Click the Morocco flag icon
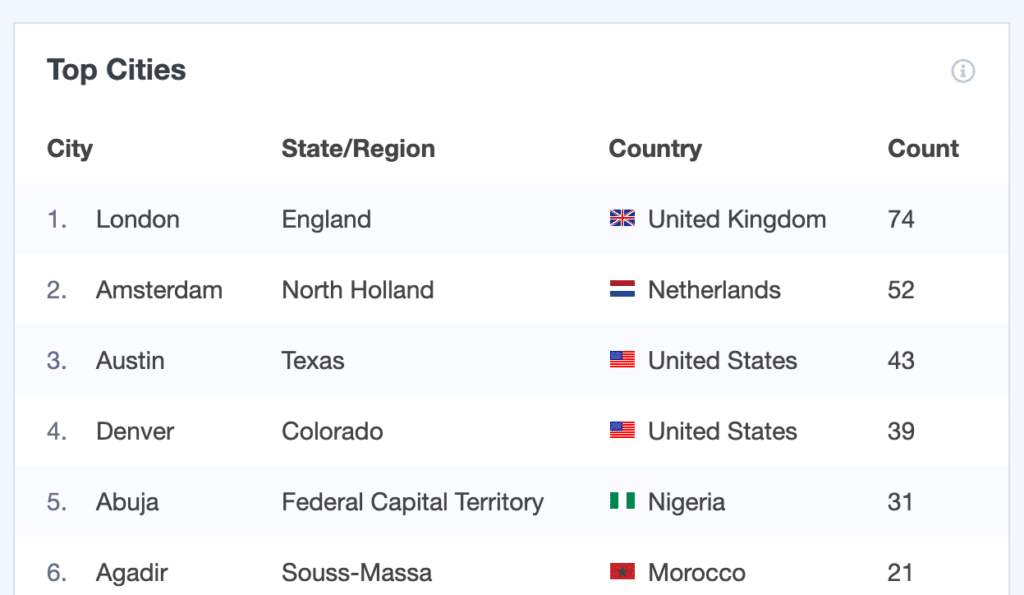Viewport: 1024px width, 595px height. coord(621,572)
